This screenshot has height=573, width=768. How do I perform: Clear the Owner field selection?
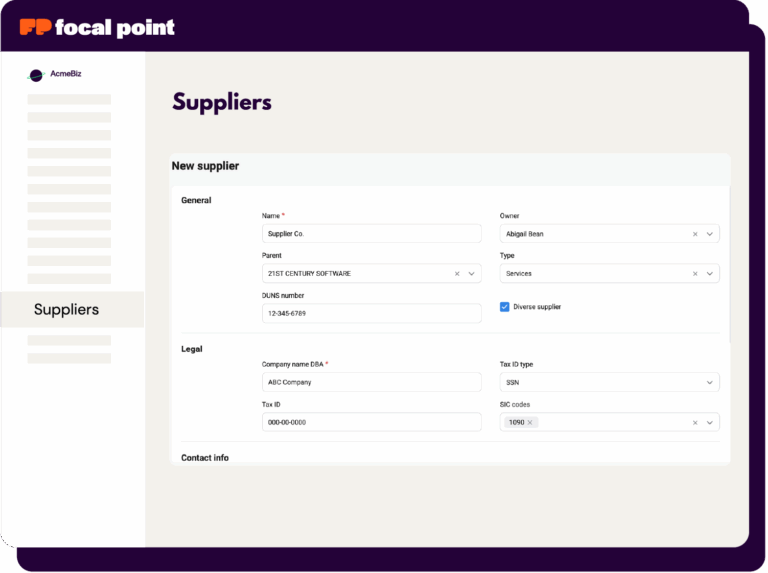click(x=695, y=234)
